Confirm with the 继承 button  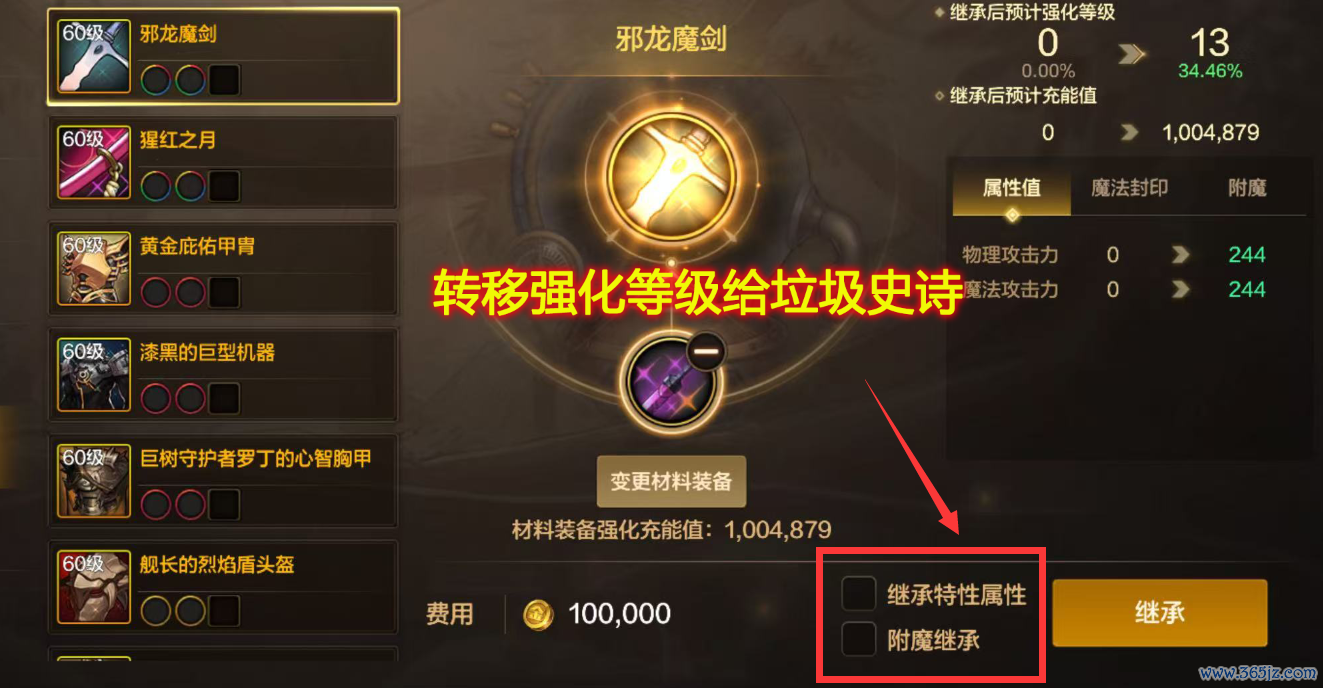click(1160, 612)
